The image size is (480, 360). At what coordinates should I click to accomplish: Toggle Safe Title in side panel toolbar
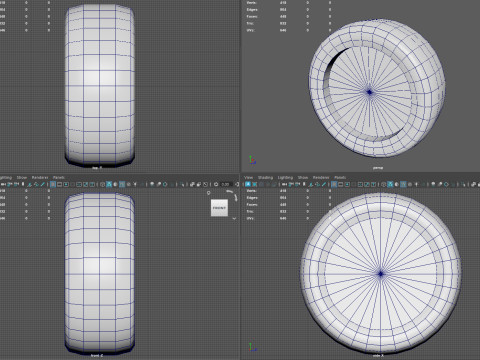point(373,184)
